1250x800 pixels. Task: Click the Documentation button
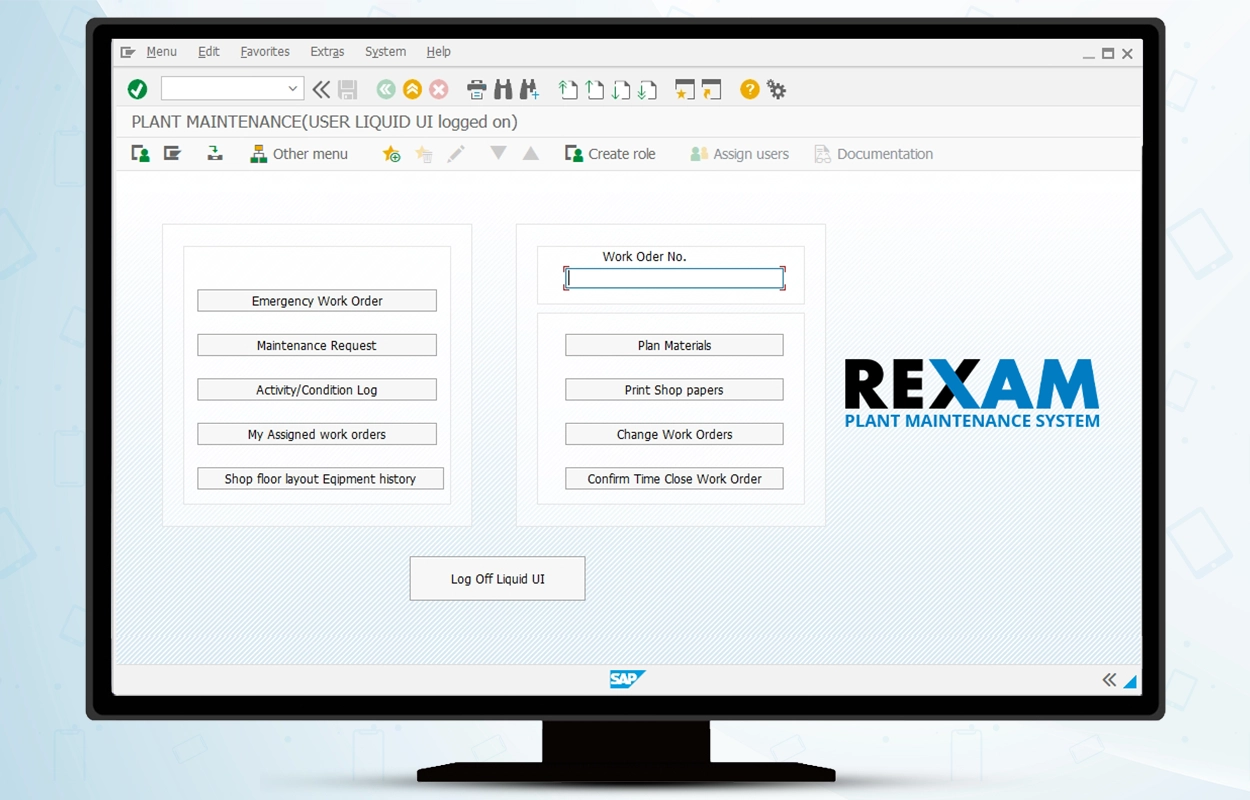pyautogui.click(x=874, y=153)
